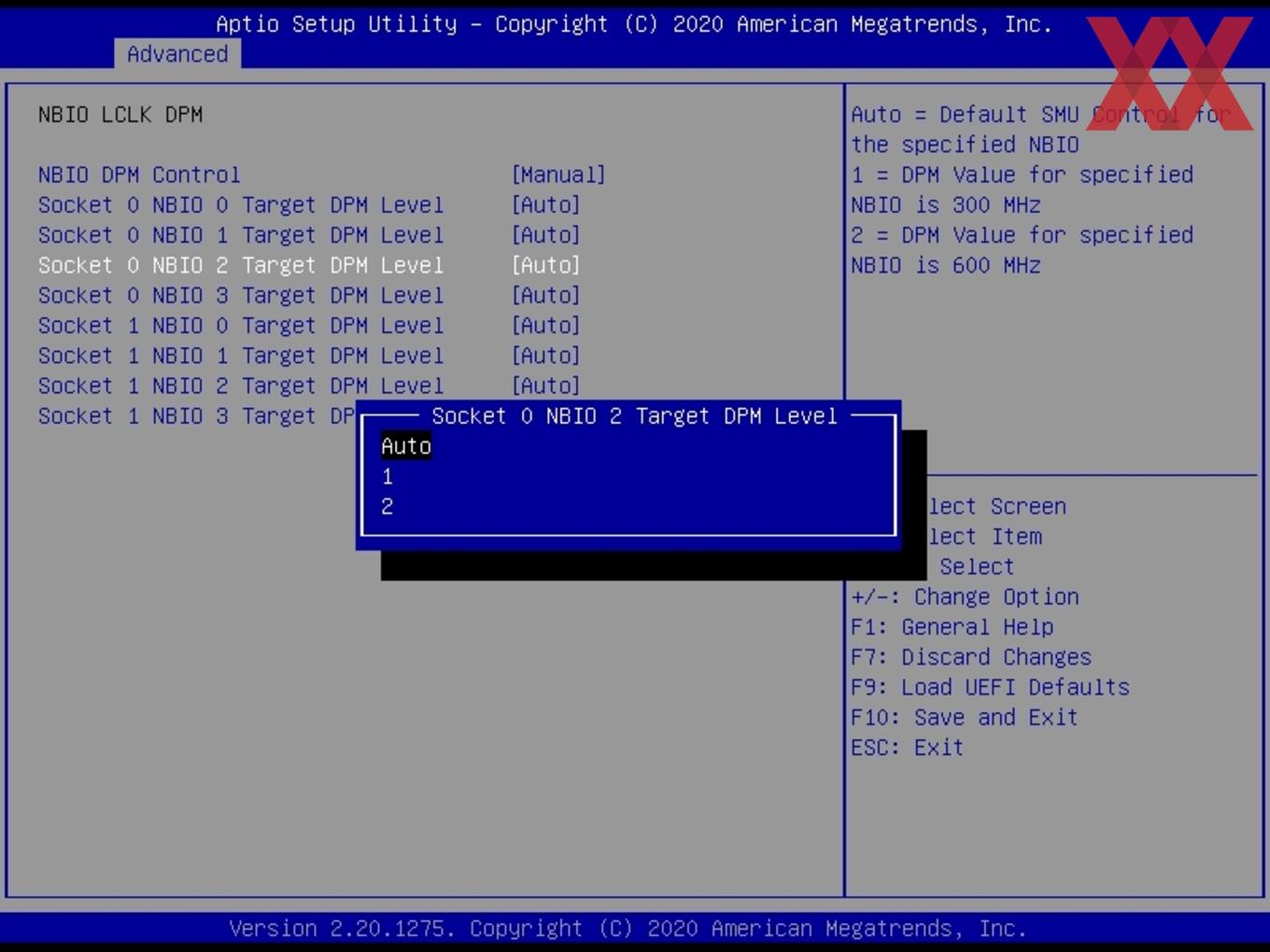Open Socket 0 NBIO 2 Auto value

click(x=546, y=265)
